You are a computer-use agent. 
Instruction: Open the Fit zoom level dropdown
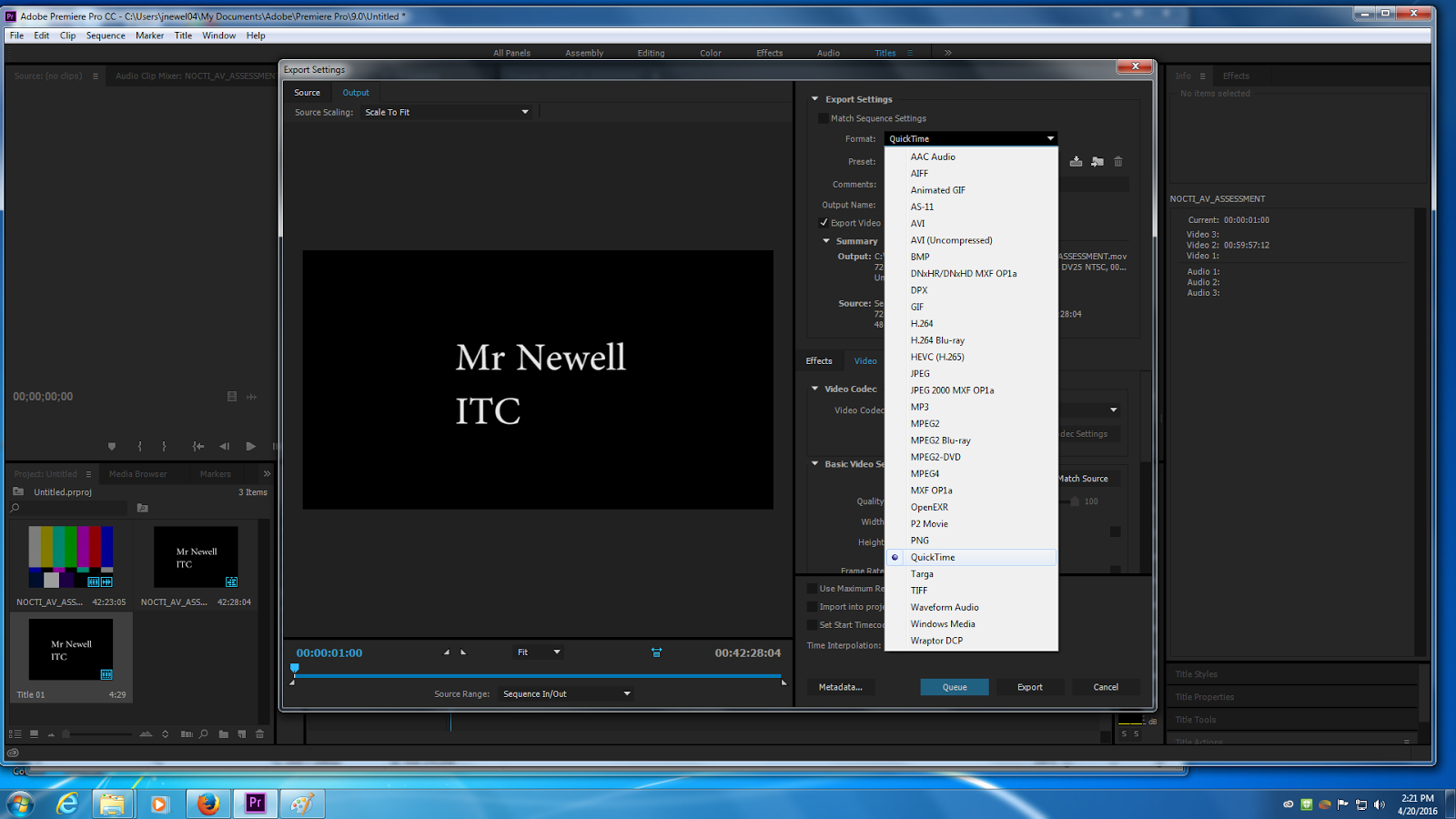point(539,652)
